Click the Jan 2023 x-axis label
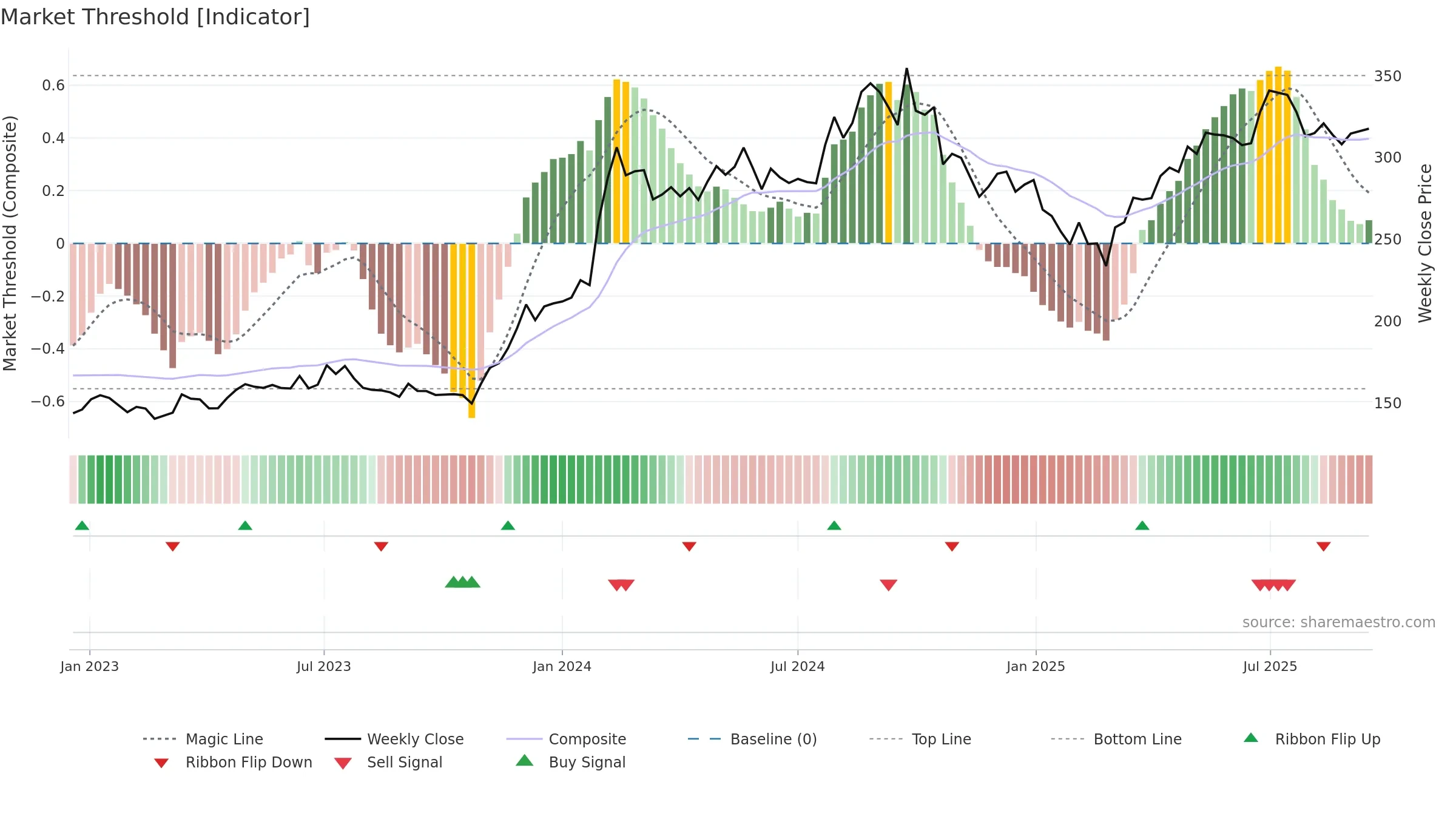Image resolution: width=1456 pixels, height=819 pixels. 90,666
